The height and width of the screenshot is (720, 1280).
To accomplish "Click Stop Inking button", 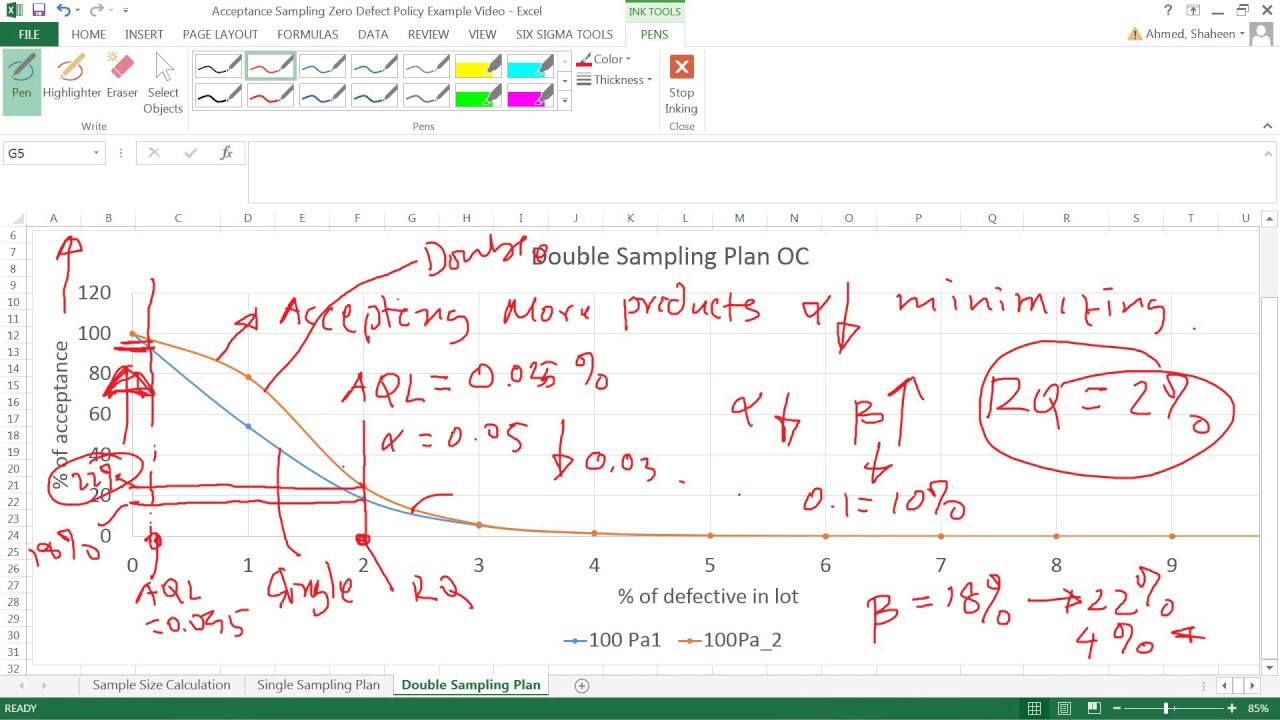I will pyautogui.click(x=682, y=85).
